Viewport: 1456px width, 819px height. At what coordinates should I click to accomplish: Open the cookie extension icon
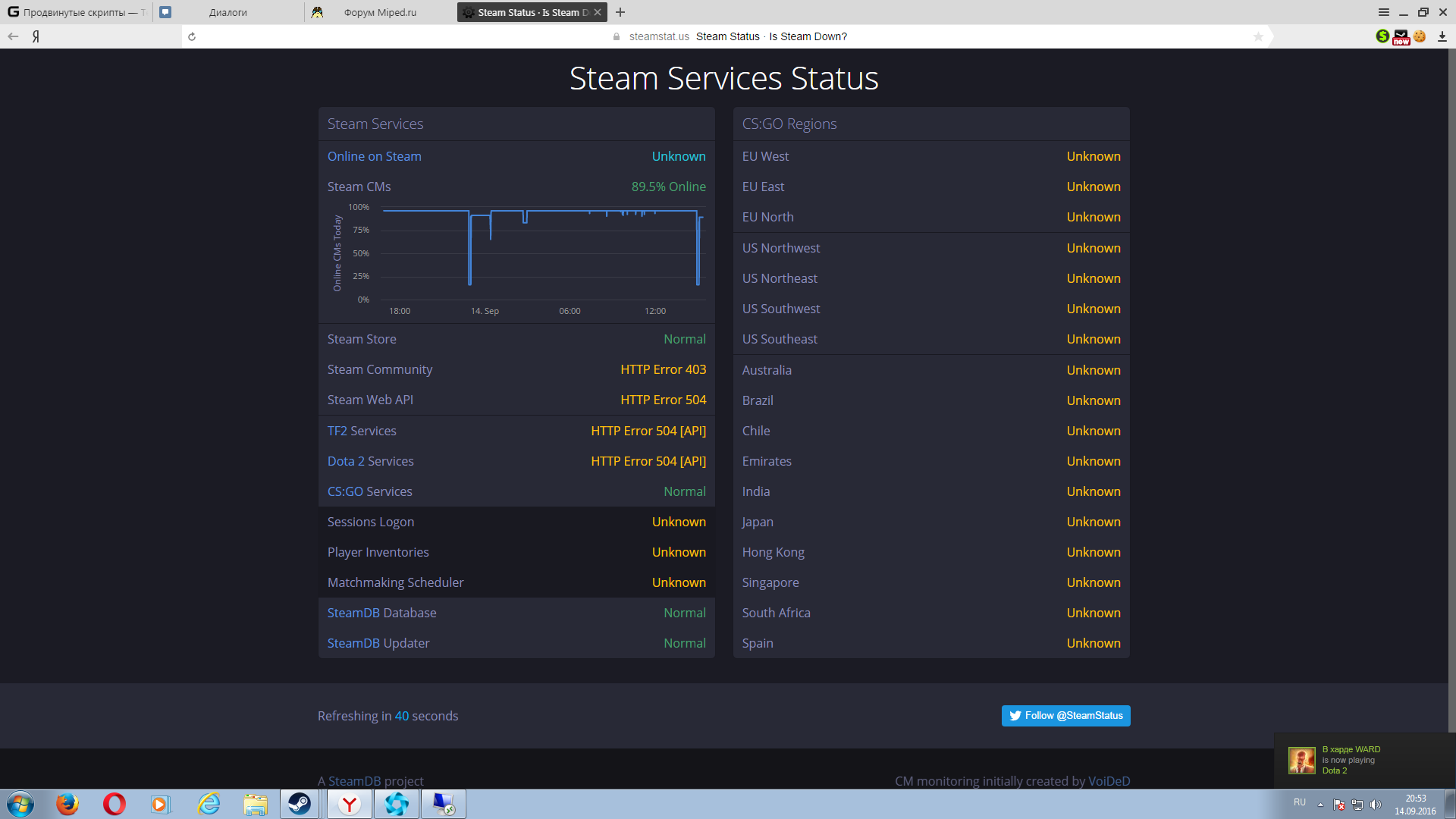(x=1420, y=36)
